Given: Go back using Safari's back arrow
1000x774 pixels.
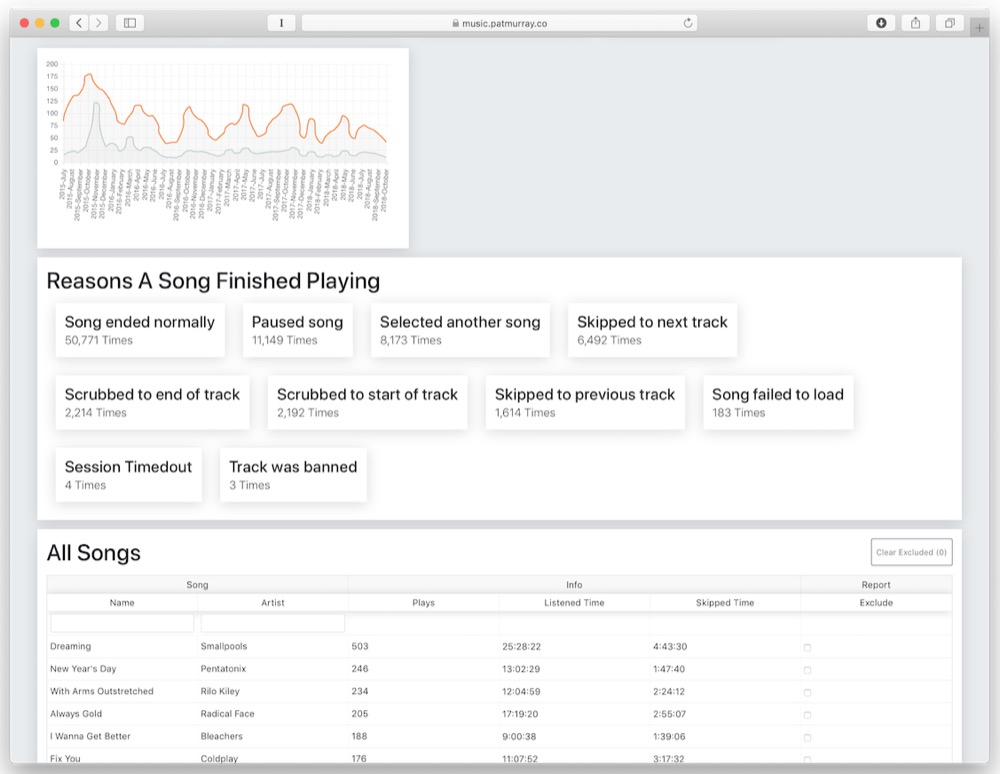Looking at the screenshot, I should click(79, 22).
